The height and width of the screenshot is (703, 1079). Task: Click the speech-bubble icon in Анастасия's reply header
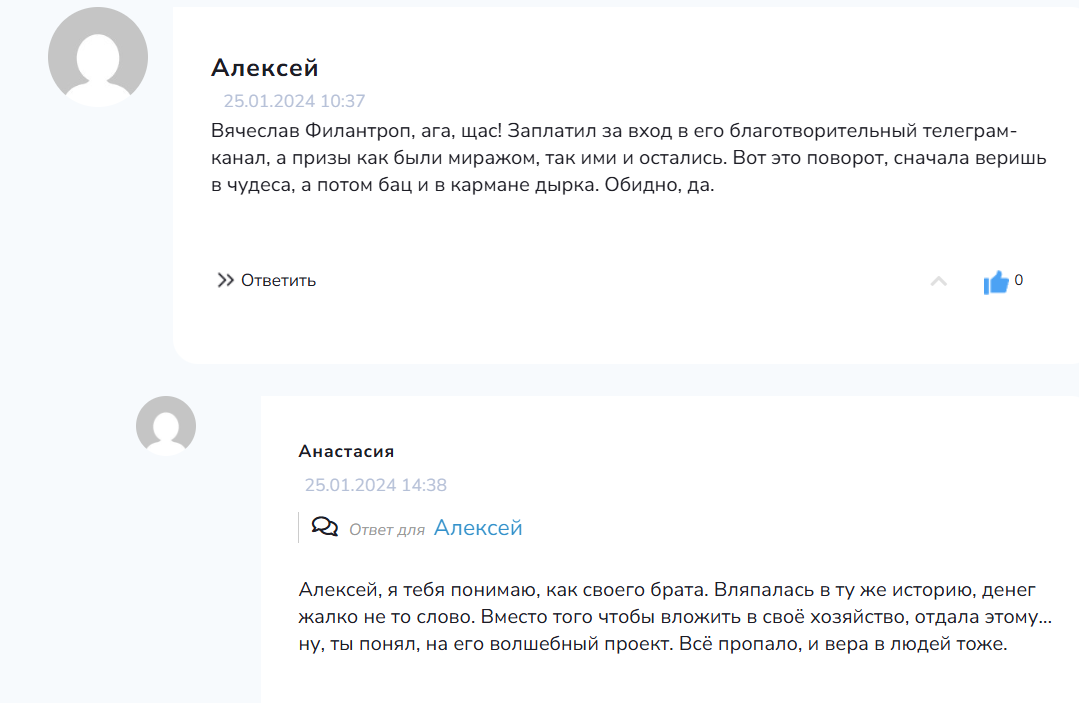(x=323, y=525)
